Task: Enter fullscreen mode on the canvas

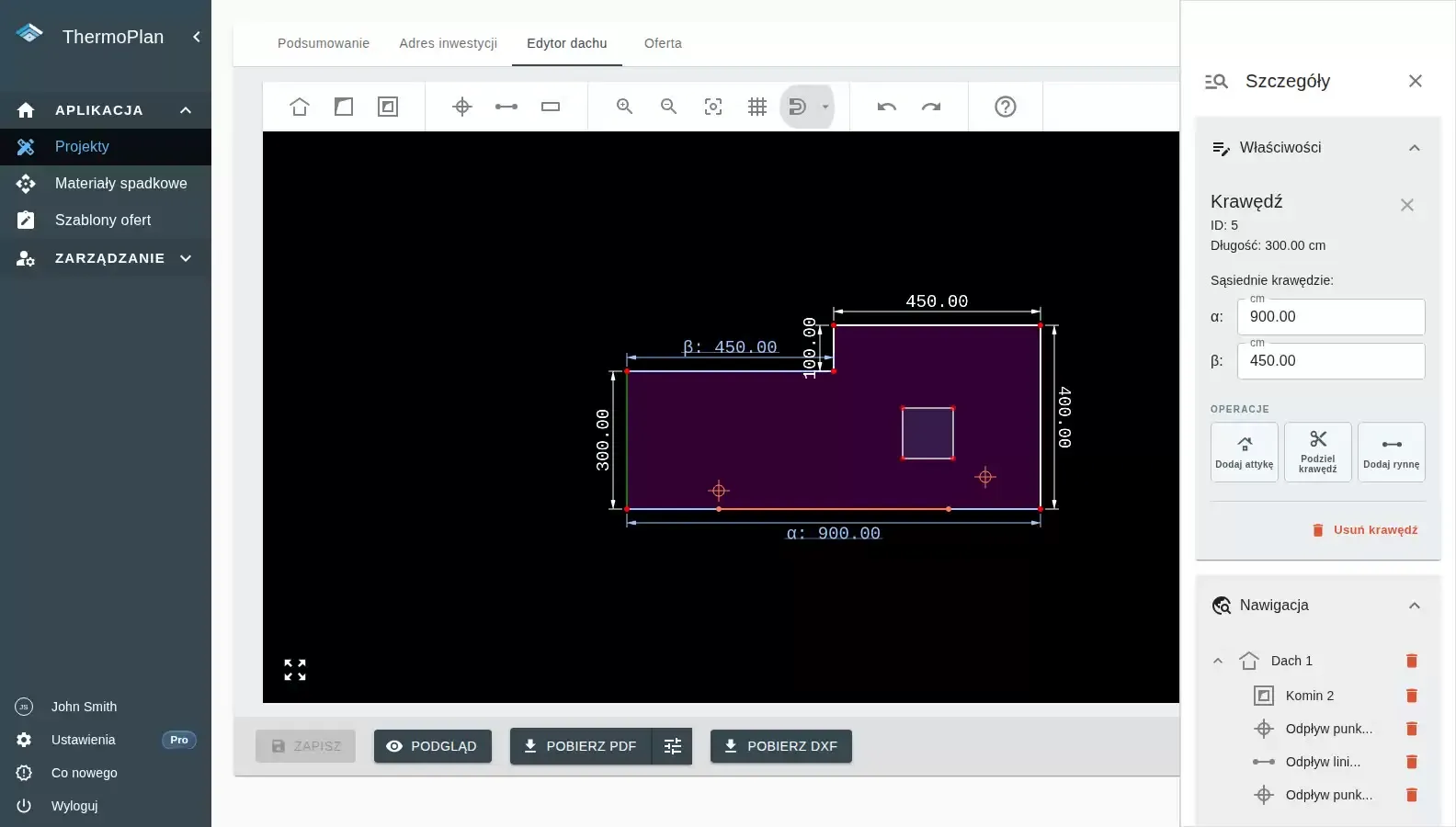Action: pos(295,670)
